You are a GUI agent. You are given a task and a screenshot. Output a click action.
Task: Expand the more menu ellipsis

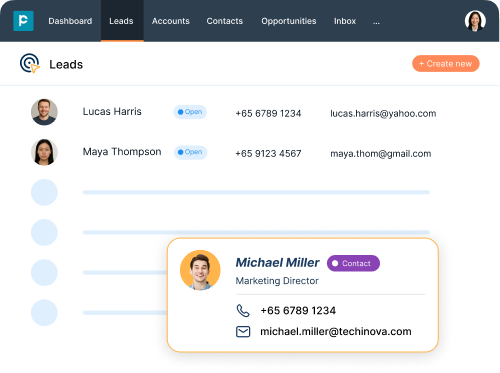click(376, 22)
